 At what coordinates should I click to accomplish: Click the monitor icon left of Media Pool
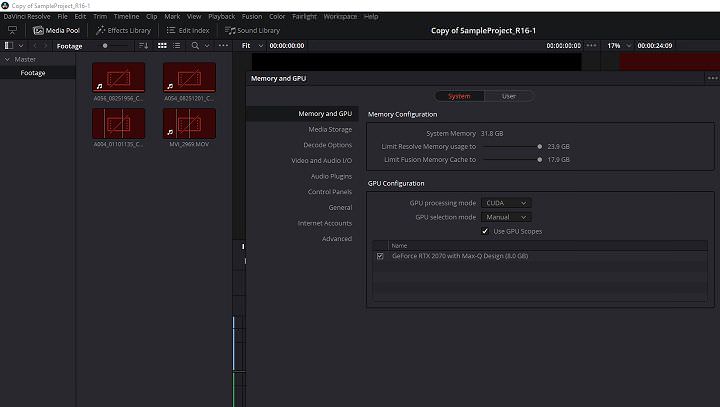(x=12, y=30)
